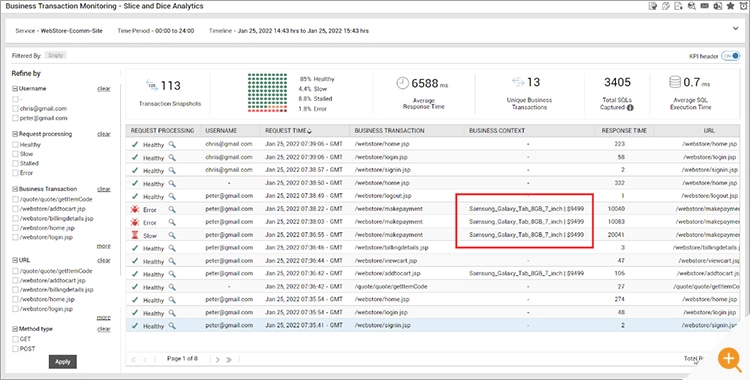Open magnifier for the Slow makepayment row
The image size is (750, 380).
pos(172,235)
